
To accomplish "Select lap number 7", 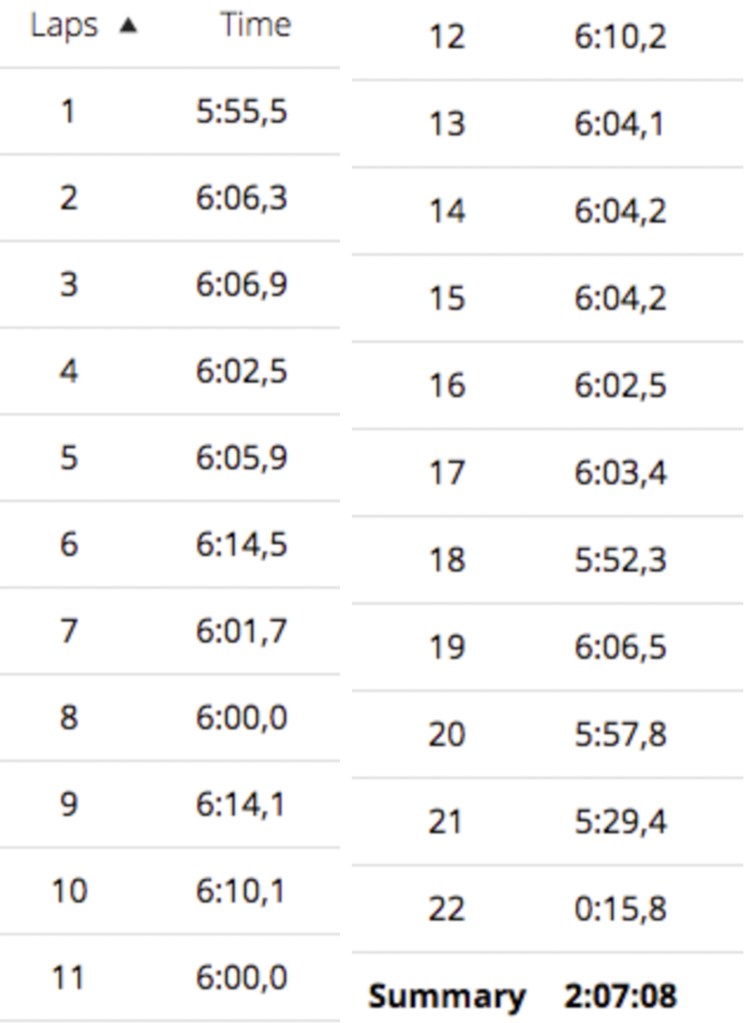I will coord(67,632).
